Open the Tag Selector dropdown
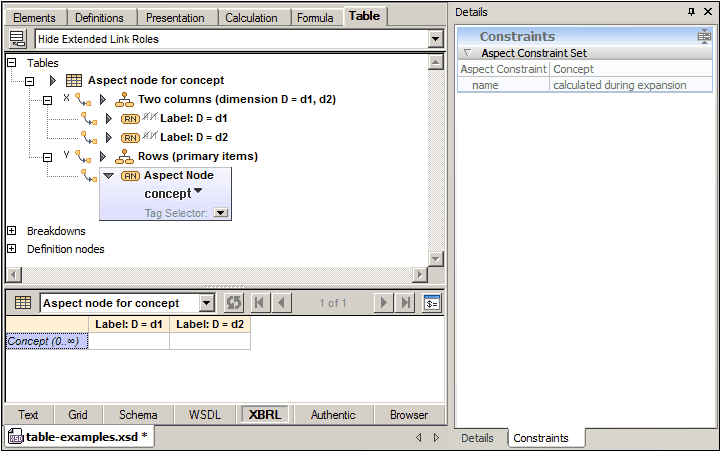Image resolution: width=721 pixels, height=452 pixels. tap(222, 213)
